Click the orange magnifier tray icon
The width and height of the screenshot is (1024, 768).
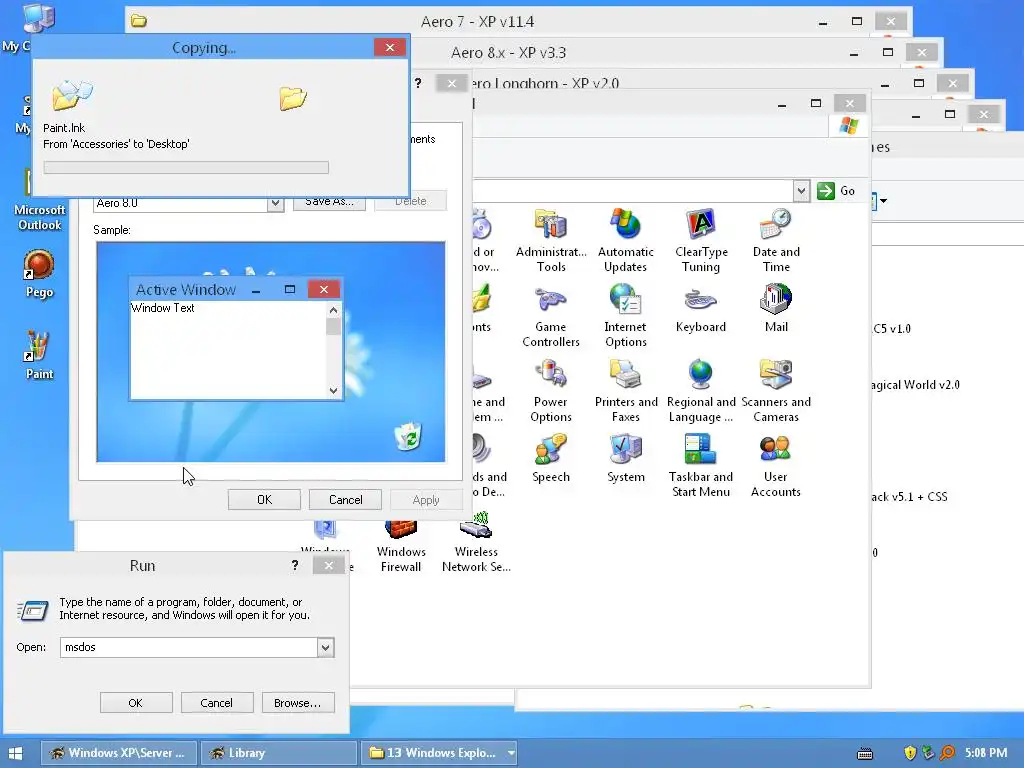click(948, 753)
